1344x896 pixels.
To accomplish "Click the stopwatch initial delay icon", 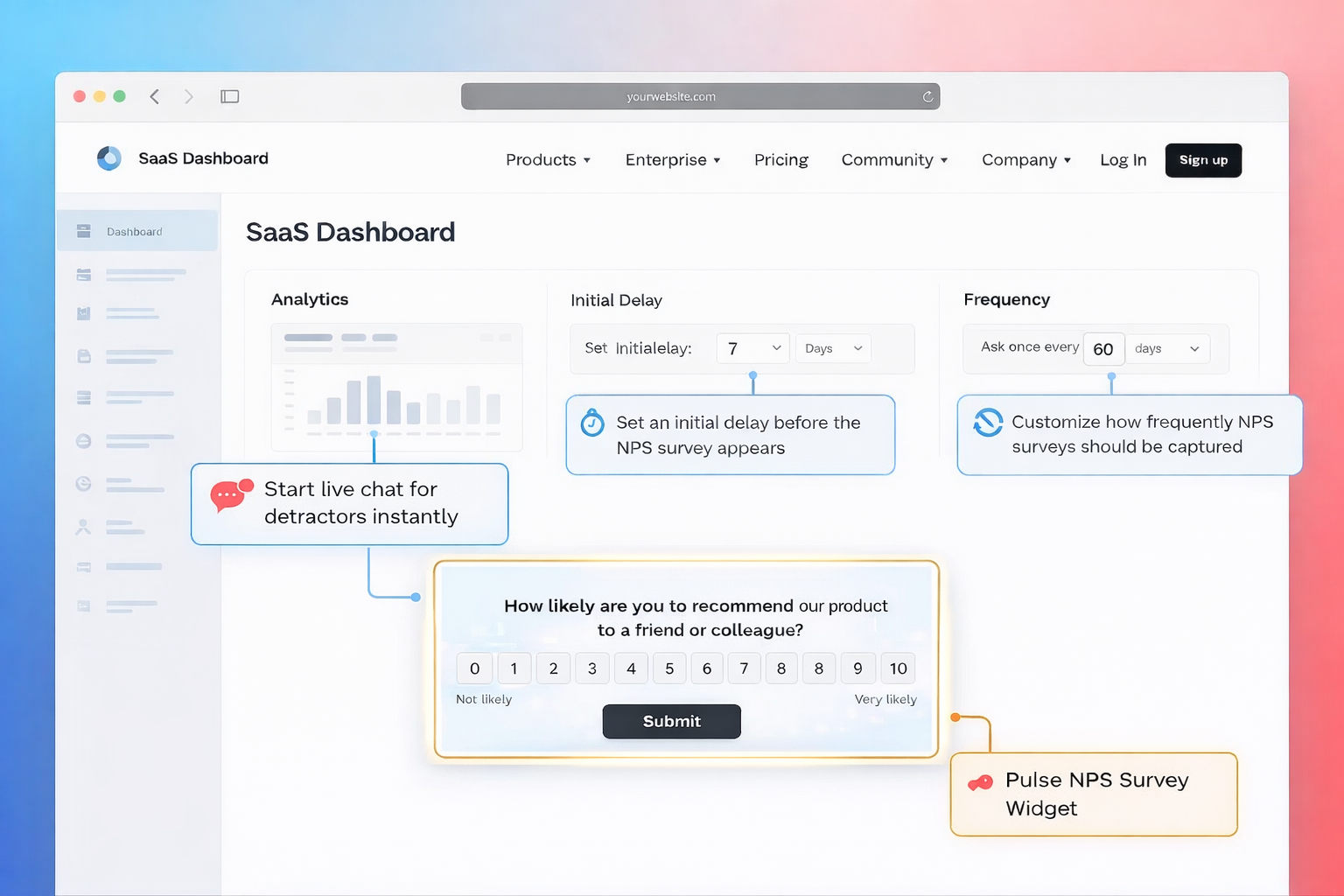I will tap(592, 423).
